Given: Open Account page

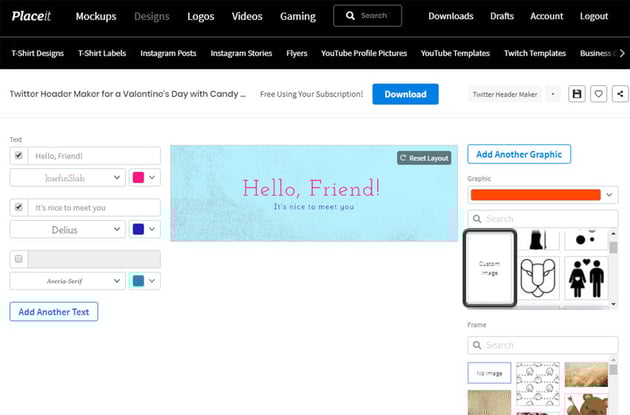Looking at the screenshot, I should (546, 16).
